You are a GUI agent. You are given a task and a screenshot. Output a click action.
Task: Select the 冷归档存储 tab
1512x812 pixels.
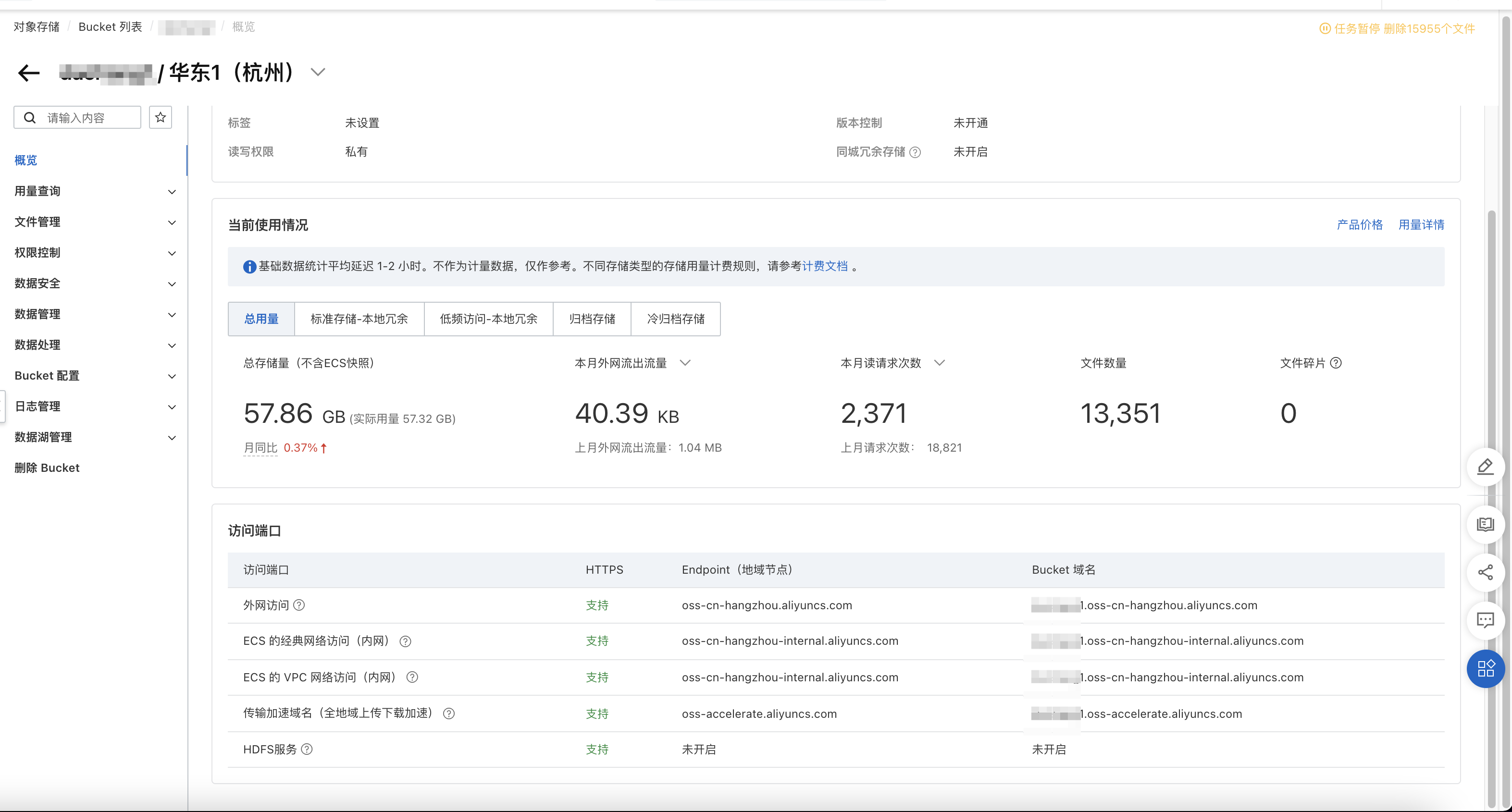(x=676, y=319)
